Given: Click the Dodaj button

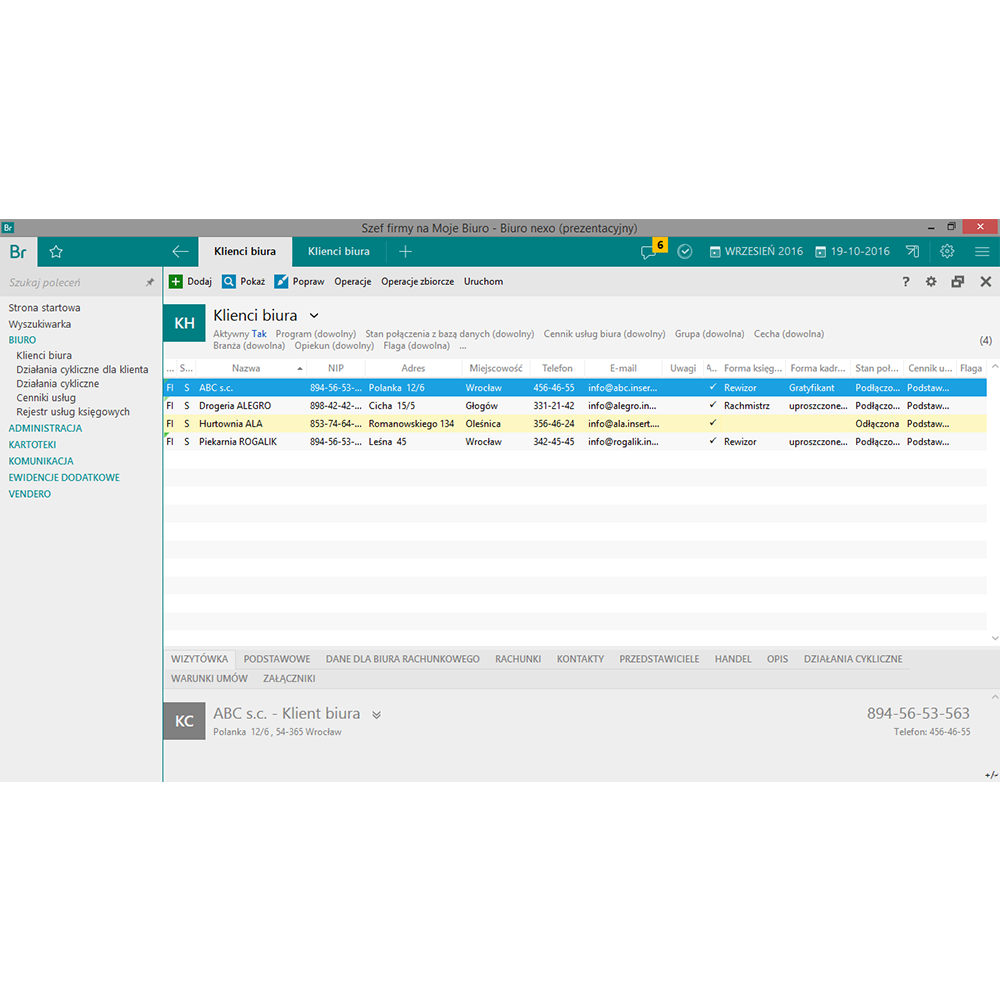Looking at the screenshot, I should 190,282.
